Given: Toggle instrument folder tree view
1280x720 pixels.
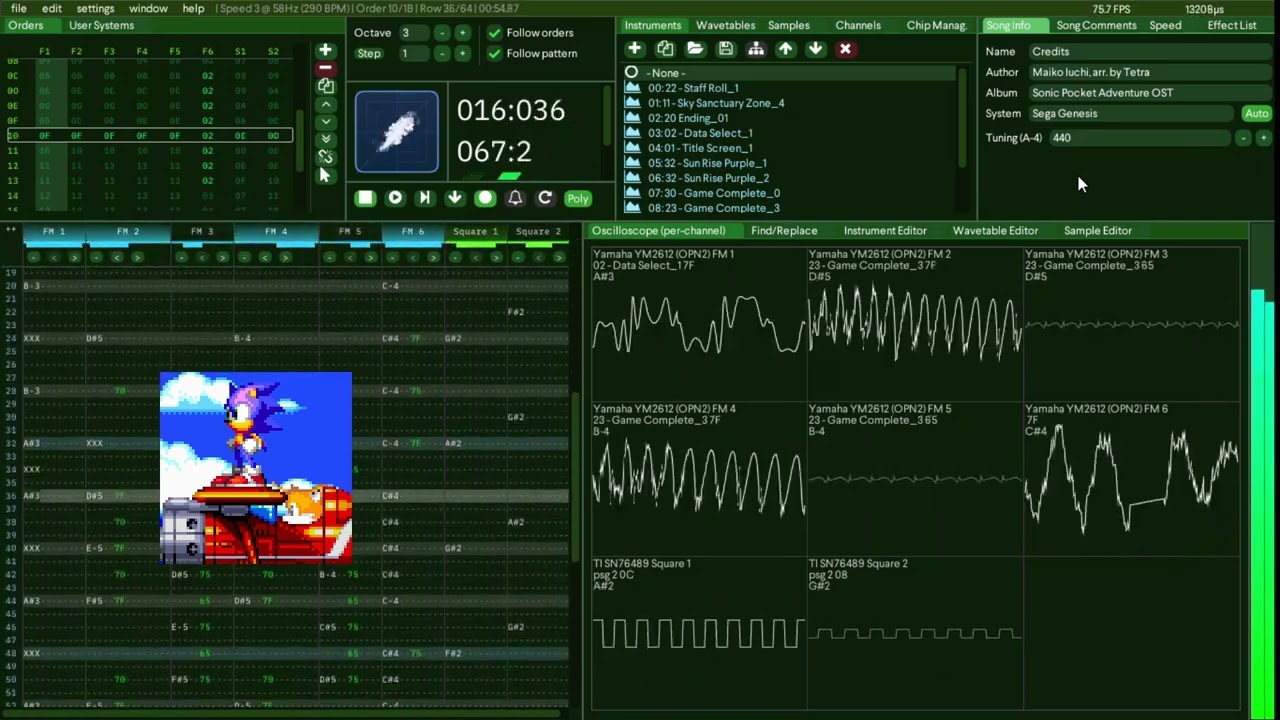Looking at the screenshot, I should coord(756,48).
